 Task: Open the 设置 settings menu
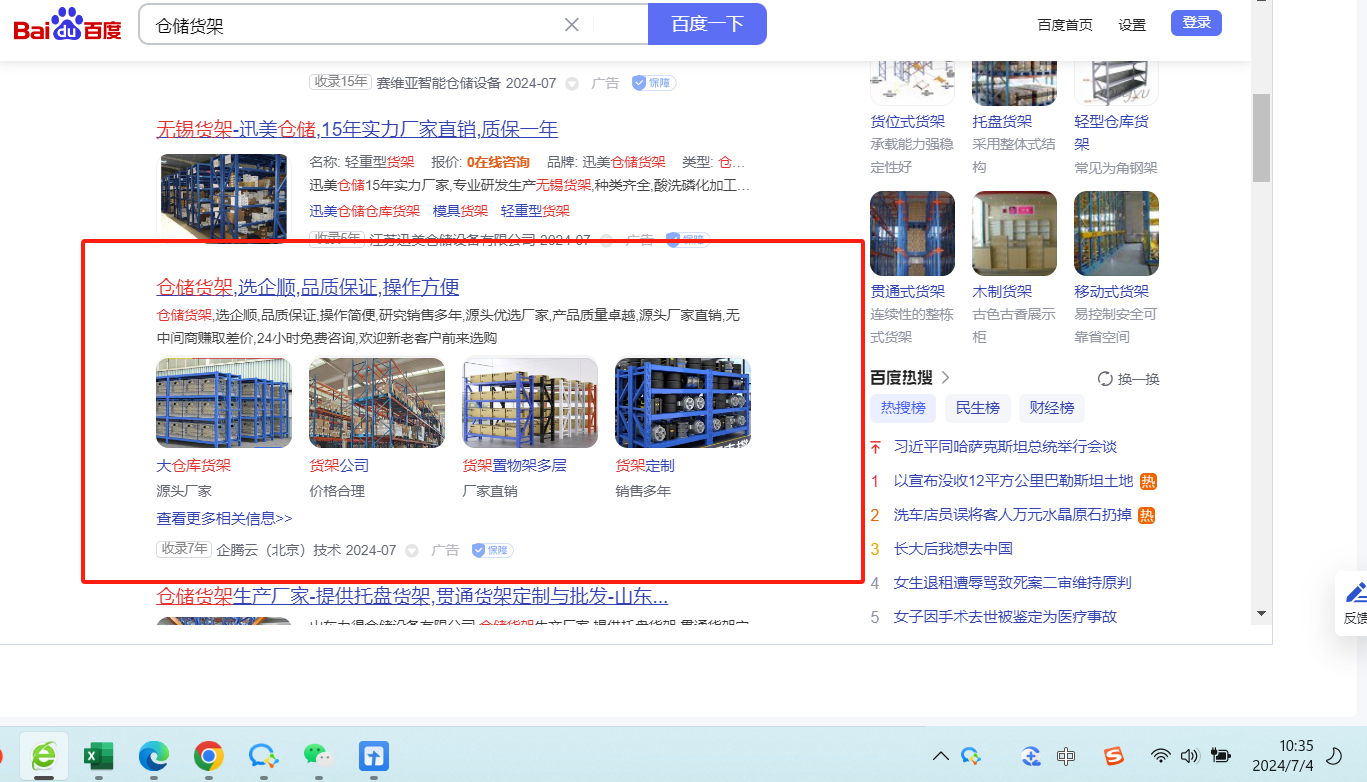click(x=1132, y=25)
